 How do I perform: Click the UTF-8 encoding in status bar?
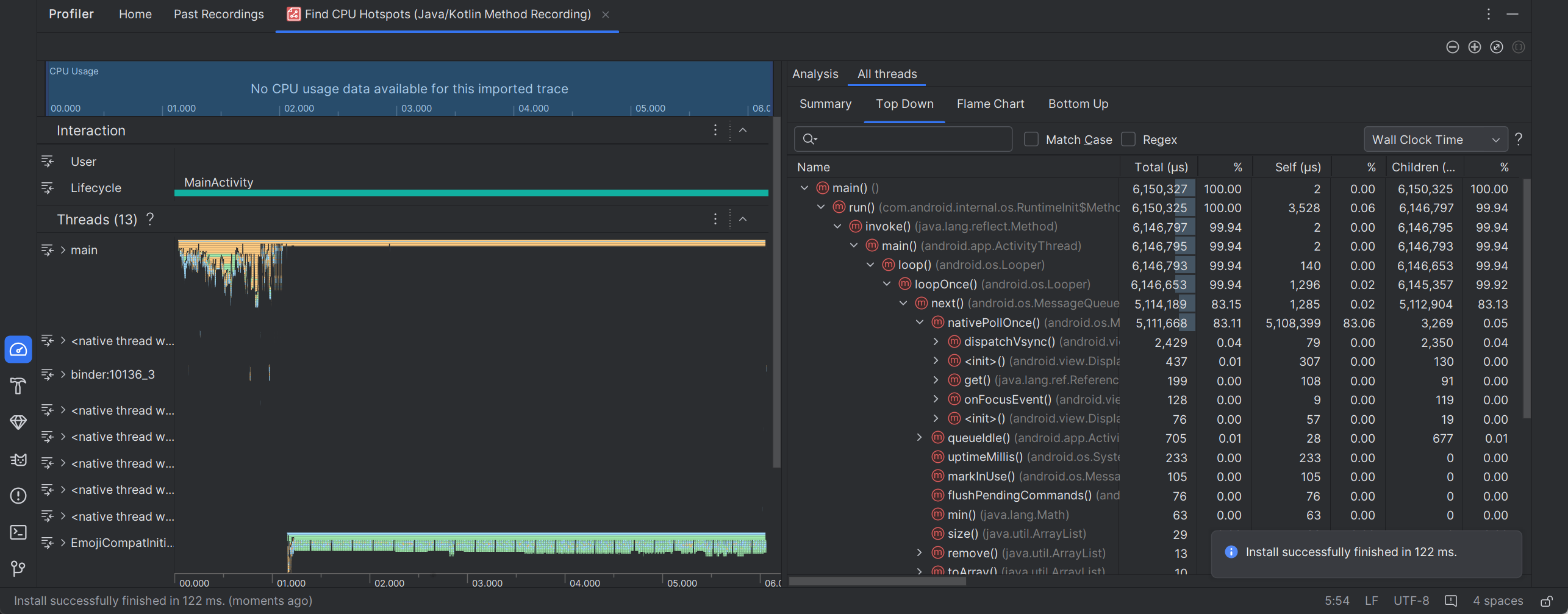click(x=1411, y=601)
